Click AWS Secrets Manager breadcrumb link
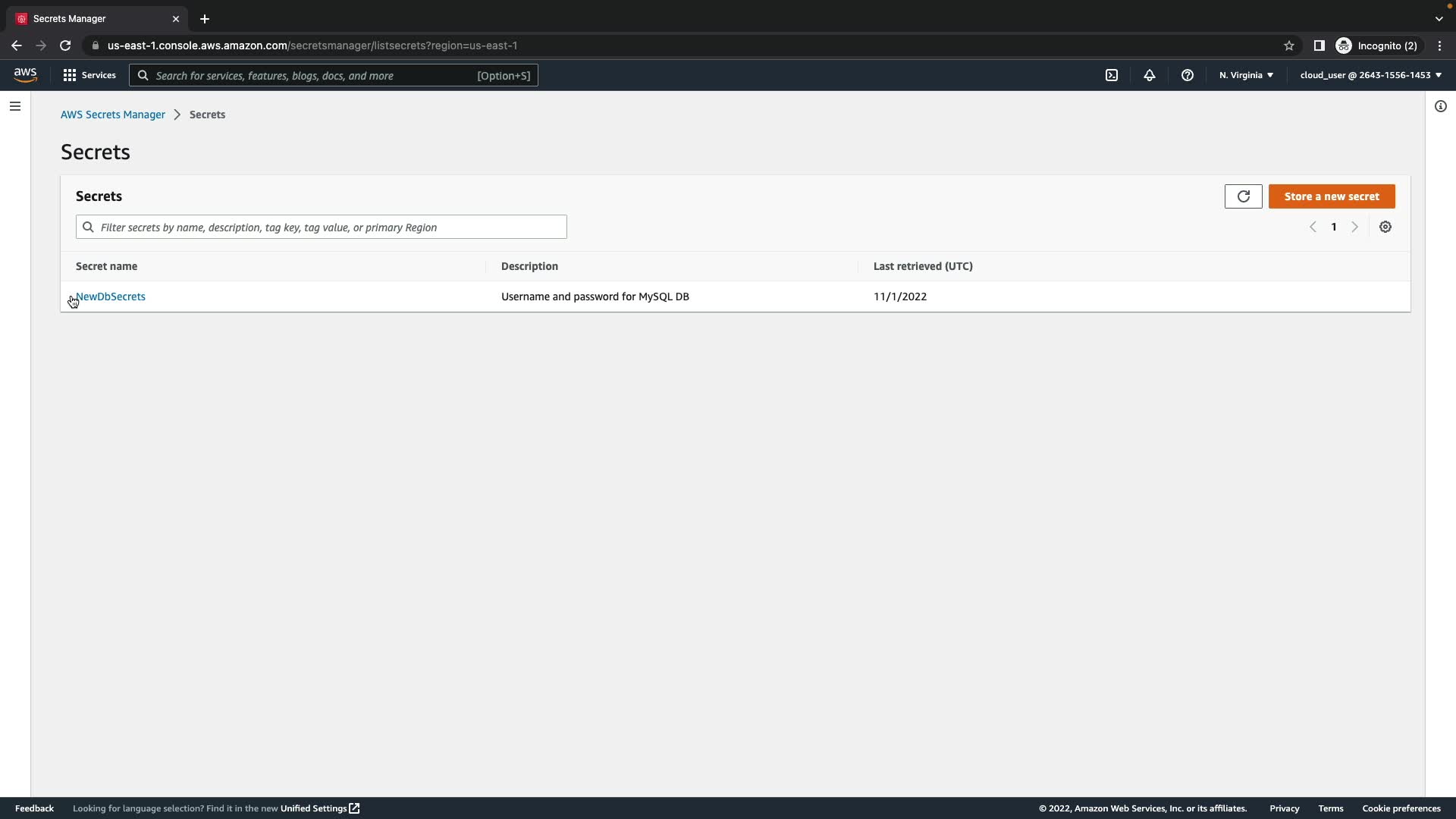 click(x=113, y=115)
